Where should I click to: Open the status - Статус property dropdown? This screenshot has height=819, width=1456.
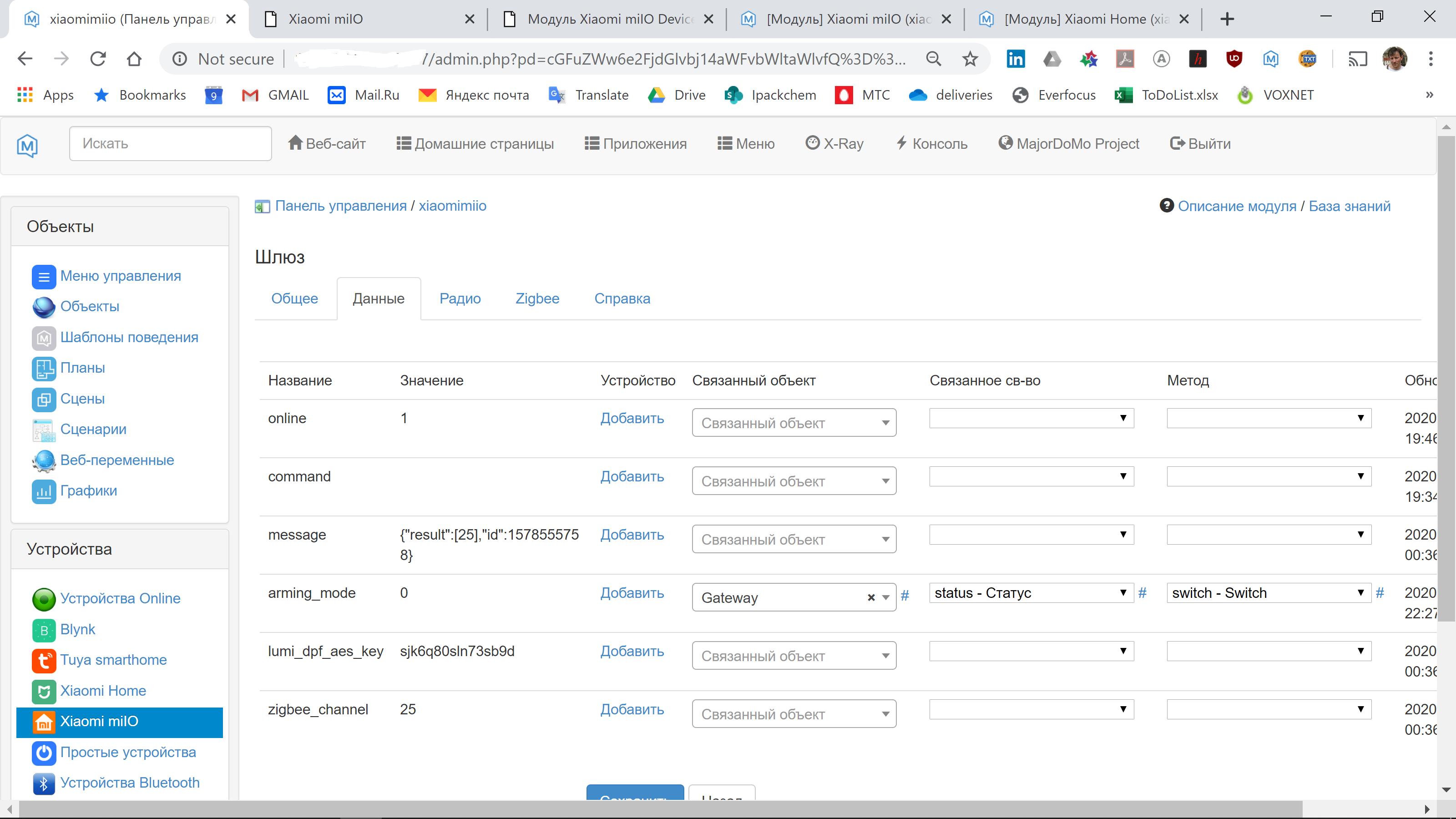pyautogui.click(x=1031, y=593)
